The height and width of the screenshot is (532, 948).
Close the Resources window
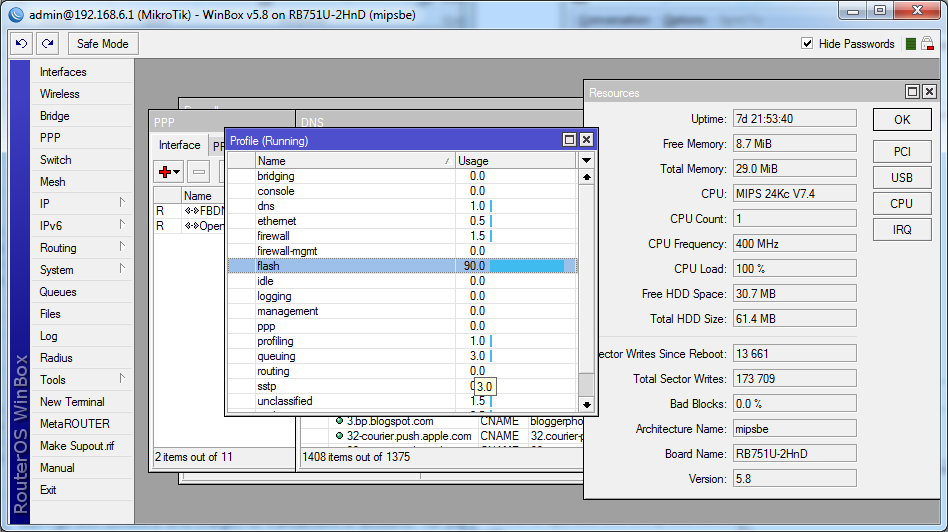click(x=929, y=92)
